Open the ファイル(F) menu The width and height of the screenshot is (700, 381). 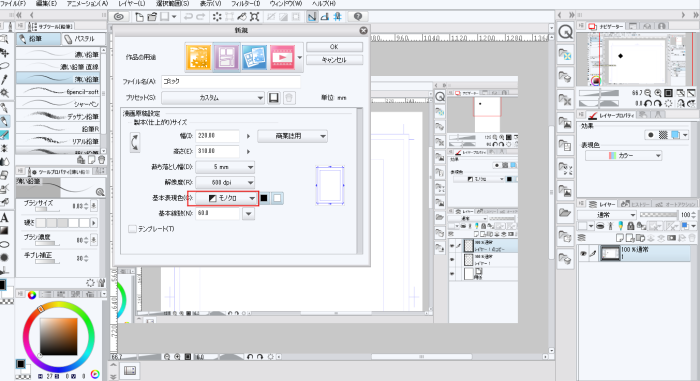(13, 4)
